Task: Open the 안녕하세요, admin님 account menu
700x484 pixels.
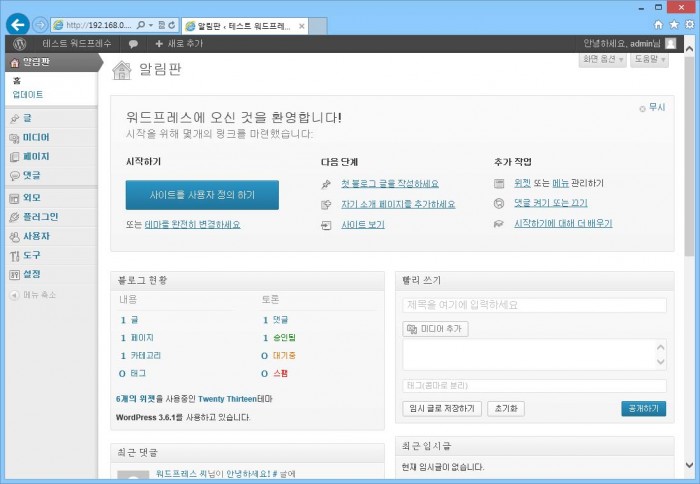Action: [629, 43]
